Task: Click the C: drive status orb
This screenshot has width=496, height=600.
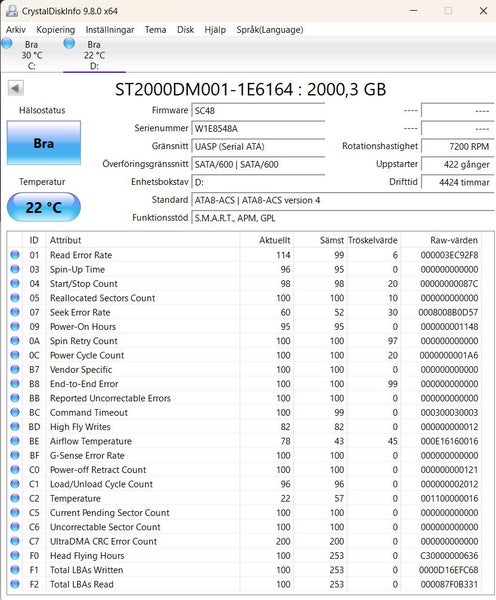Action: pyautogui.click(x=7, y=43)
